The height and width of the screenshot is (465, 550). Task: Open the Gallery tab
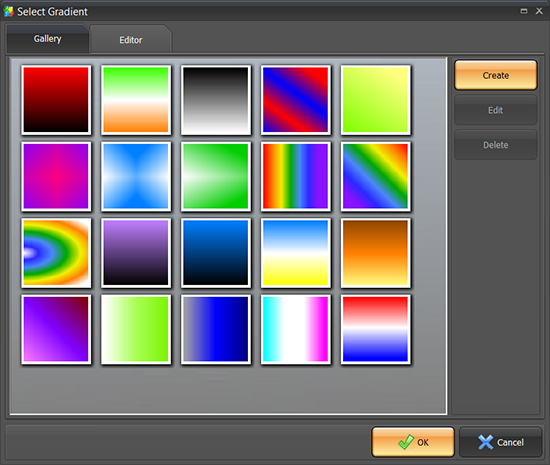tap(47, 39)
